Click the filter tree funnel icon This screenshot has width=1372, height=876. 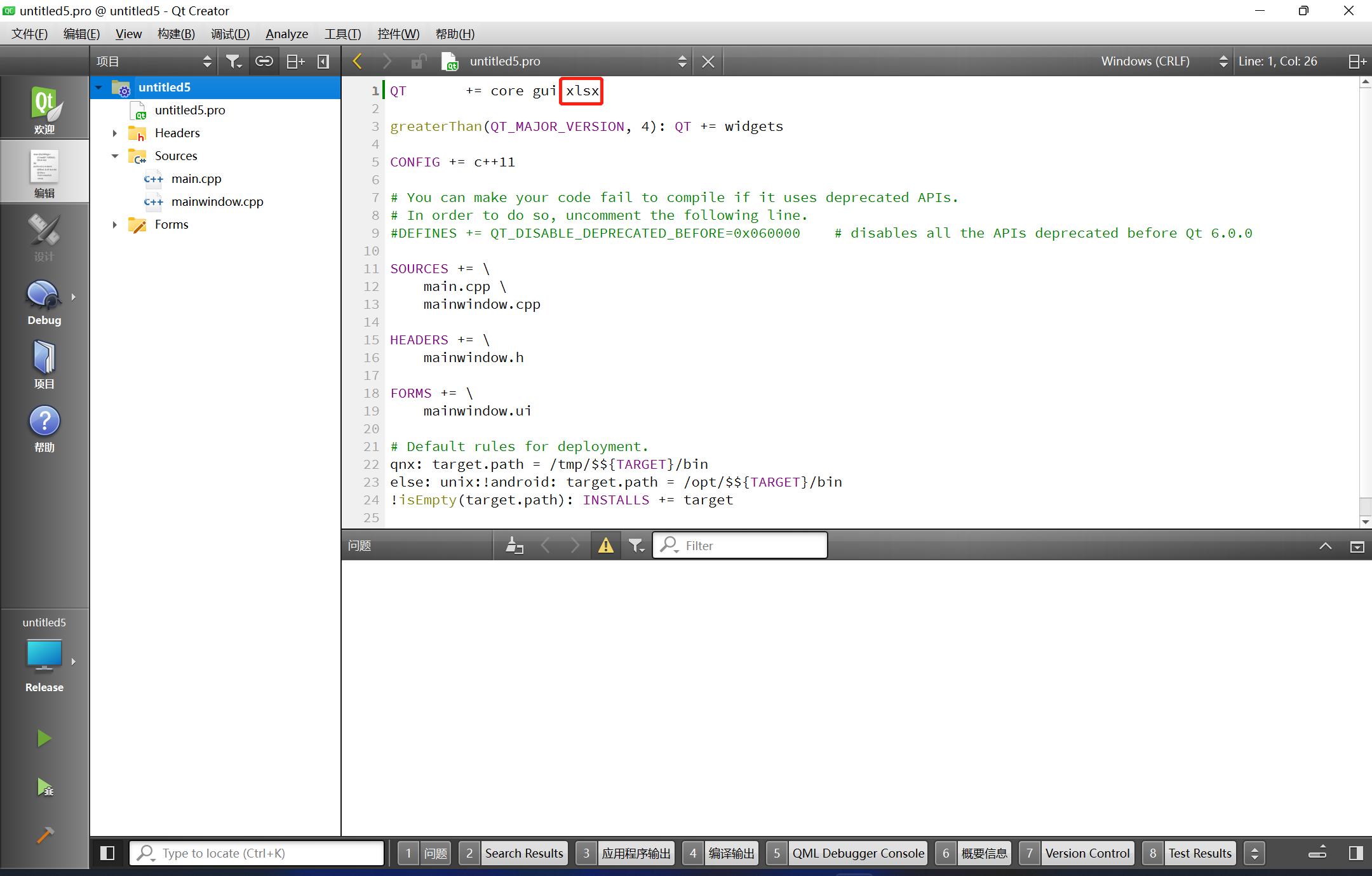pyautogui.click(x=233, y=62)
